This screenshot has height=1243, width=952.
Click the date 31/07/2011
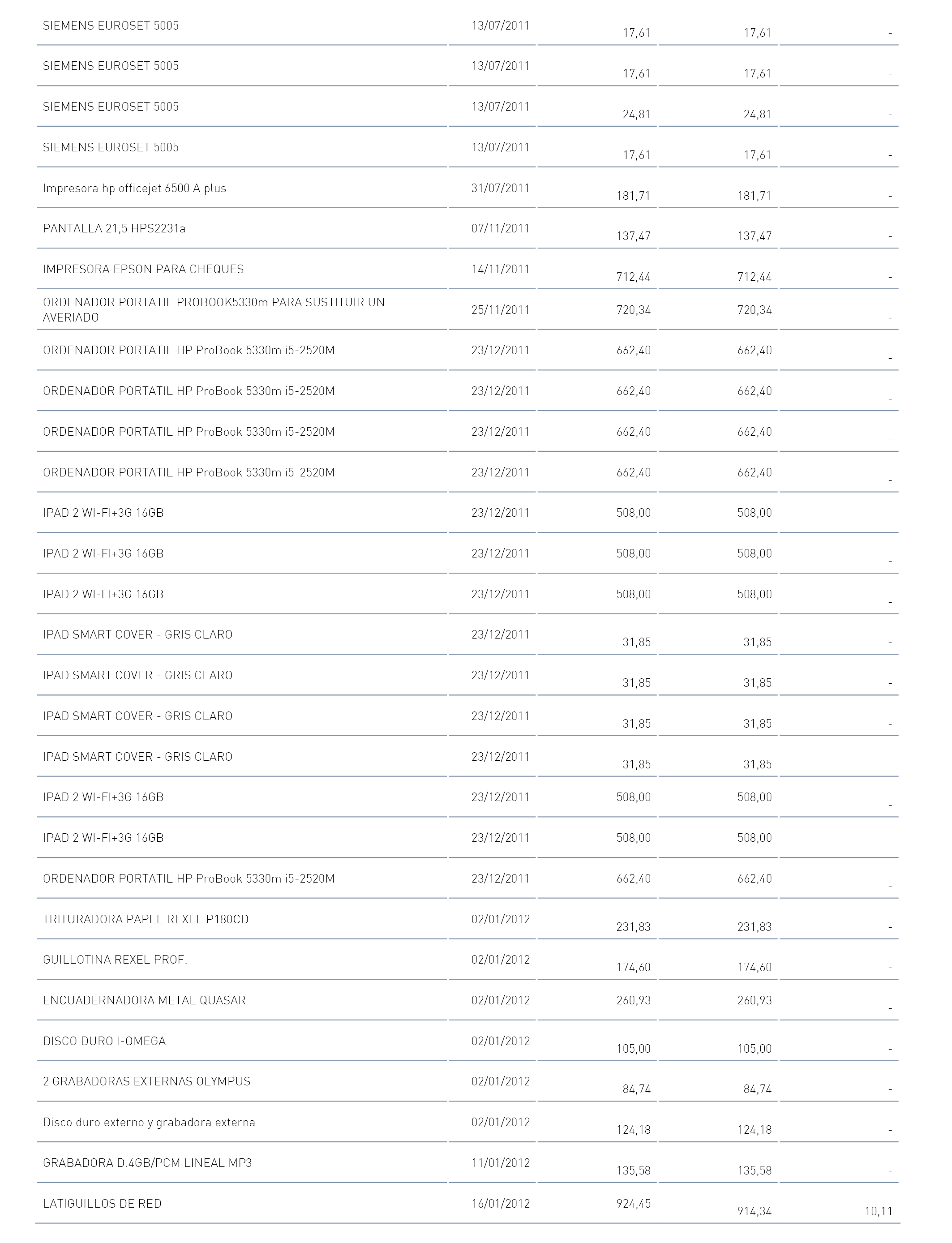point(500,188)
